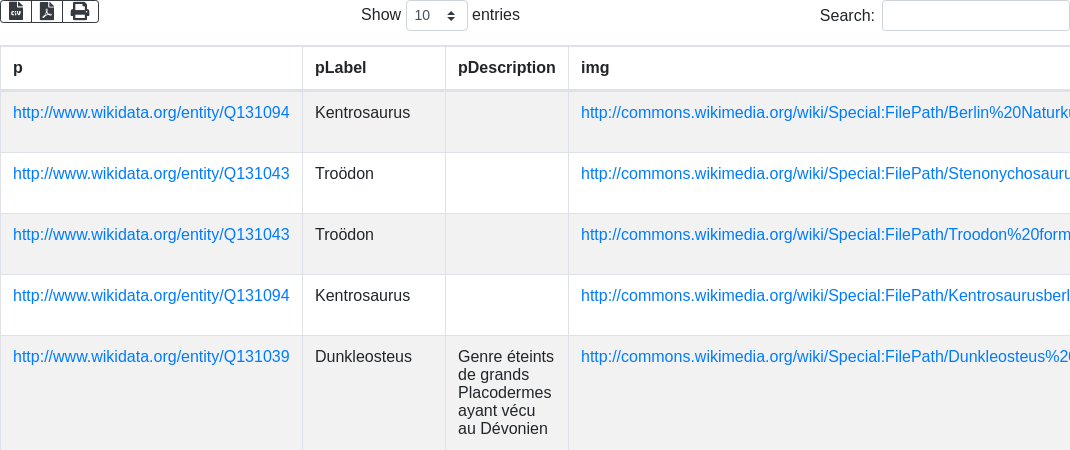Screen dimensions: 1070x450
Task: Open Q131043 link beside the Stenonychosaurus image
Action: pyautogui.click(x=151, y=174)
